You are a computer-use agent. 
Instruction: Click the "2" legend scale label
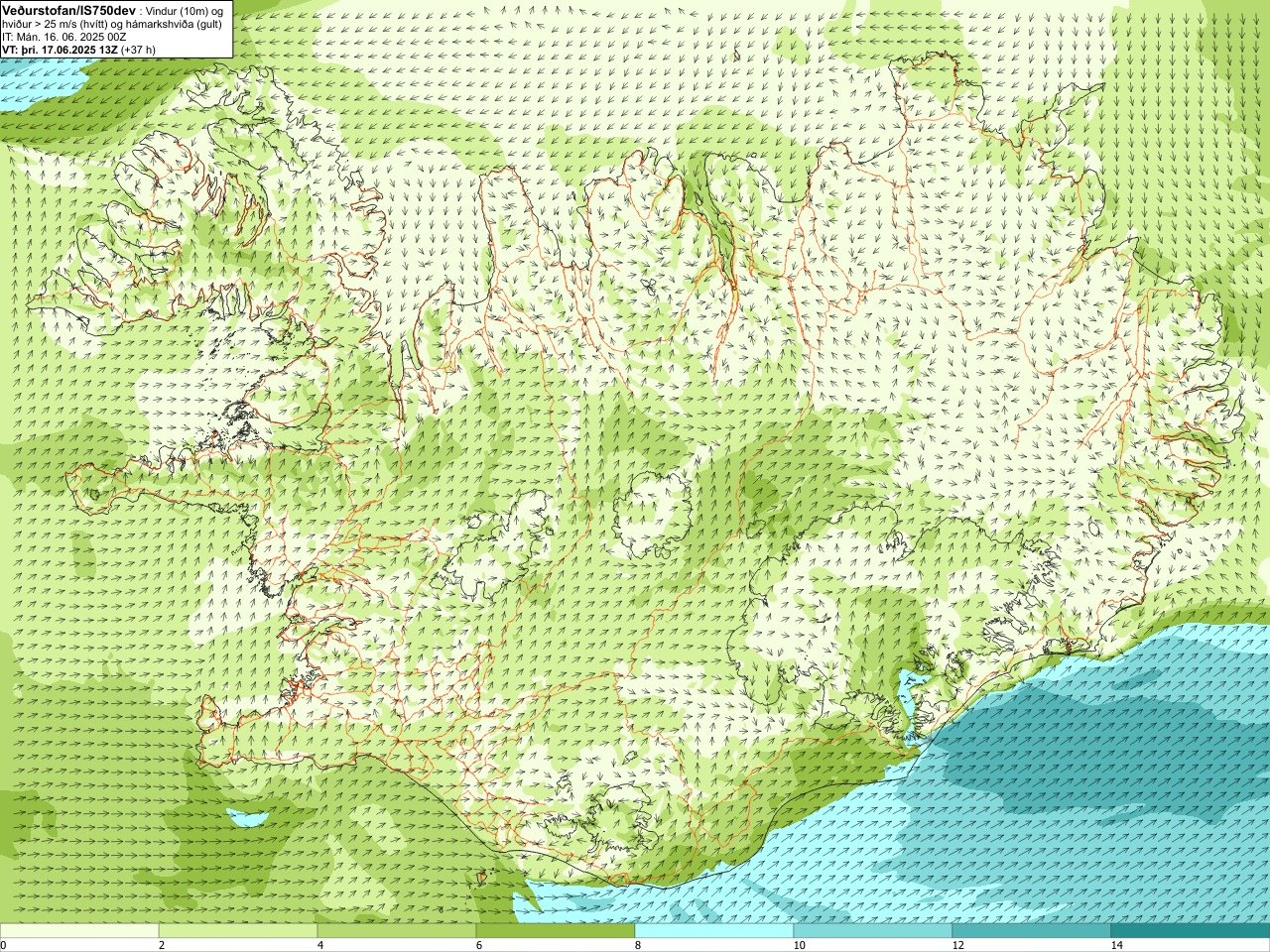pyautogui.click(x=162, y=945)
